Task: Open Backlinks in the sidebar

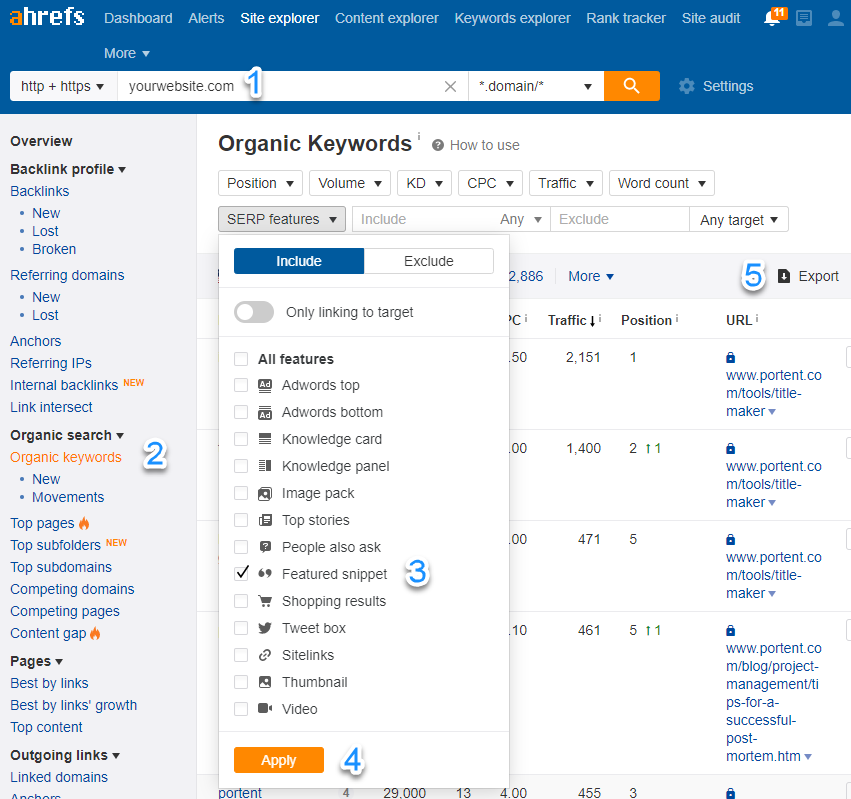Action: [40, 191]
